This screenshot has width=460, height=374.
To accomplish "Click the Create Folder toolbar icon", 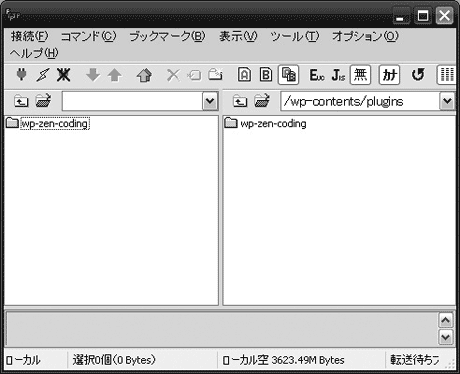I will click(x=215, y=74).
